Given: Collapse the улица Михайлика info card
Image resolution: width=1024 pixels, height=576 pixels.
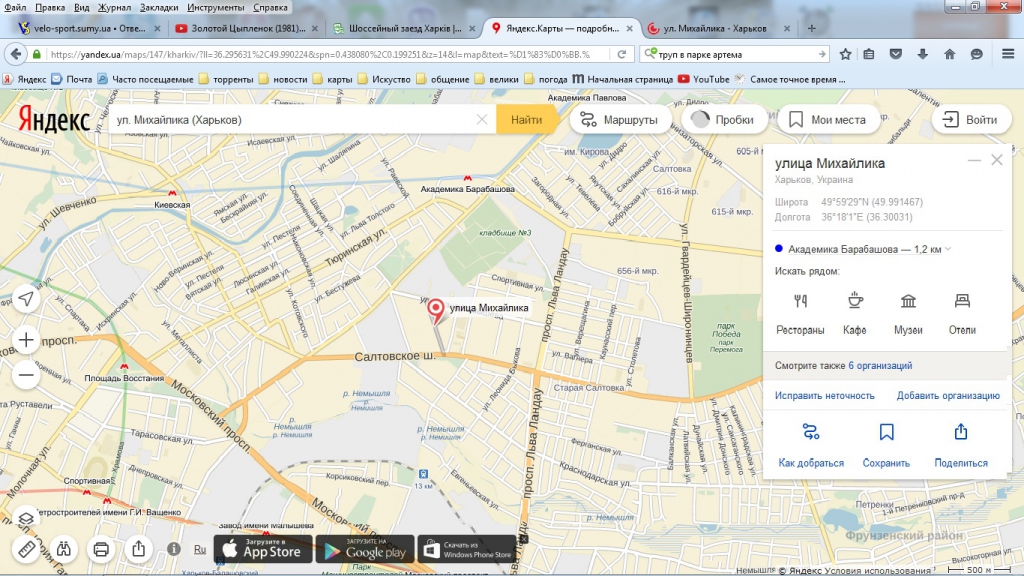Looking at the screenshot, I should coord(973,161).
